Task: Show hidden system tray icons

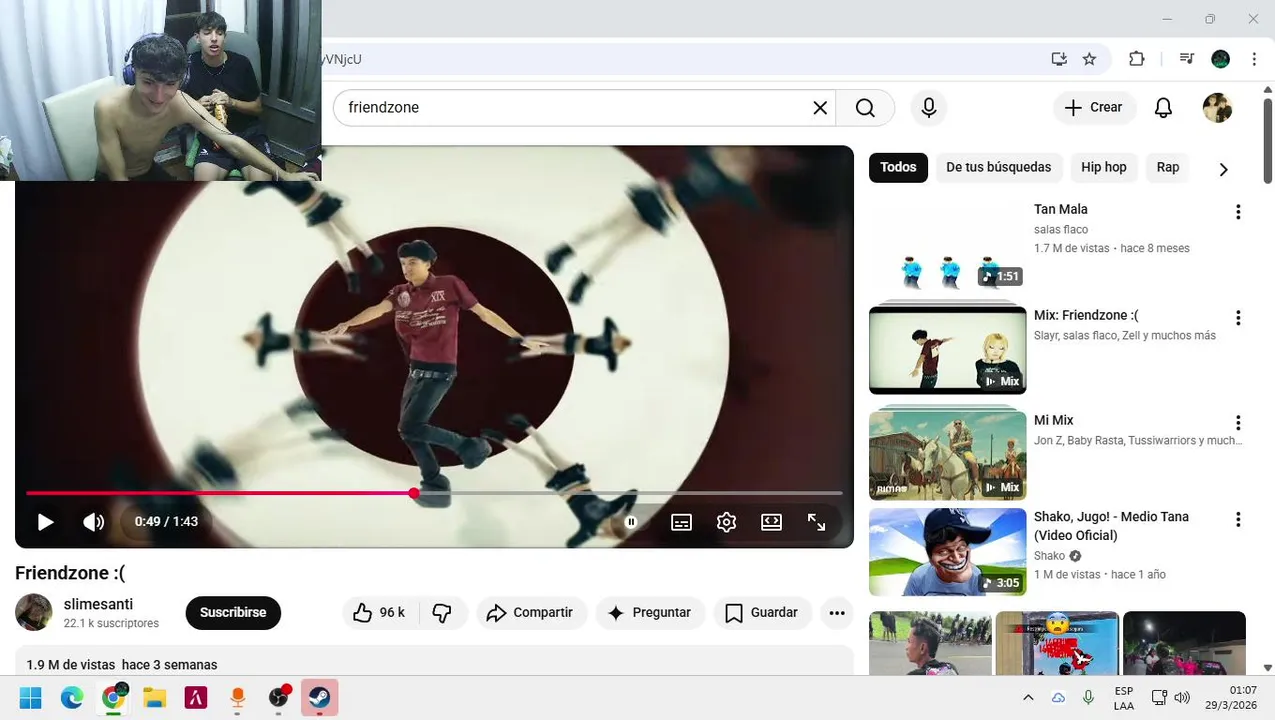Action: 1028,698
